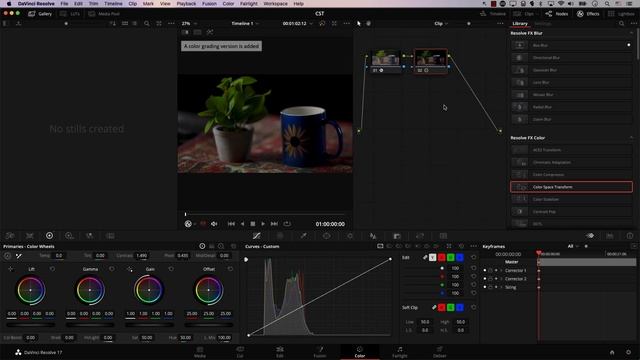Toggle blue Soft Clip channel
Screen dimensions: 640x360
point(460,307)
